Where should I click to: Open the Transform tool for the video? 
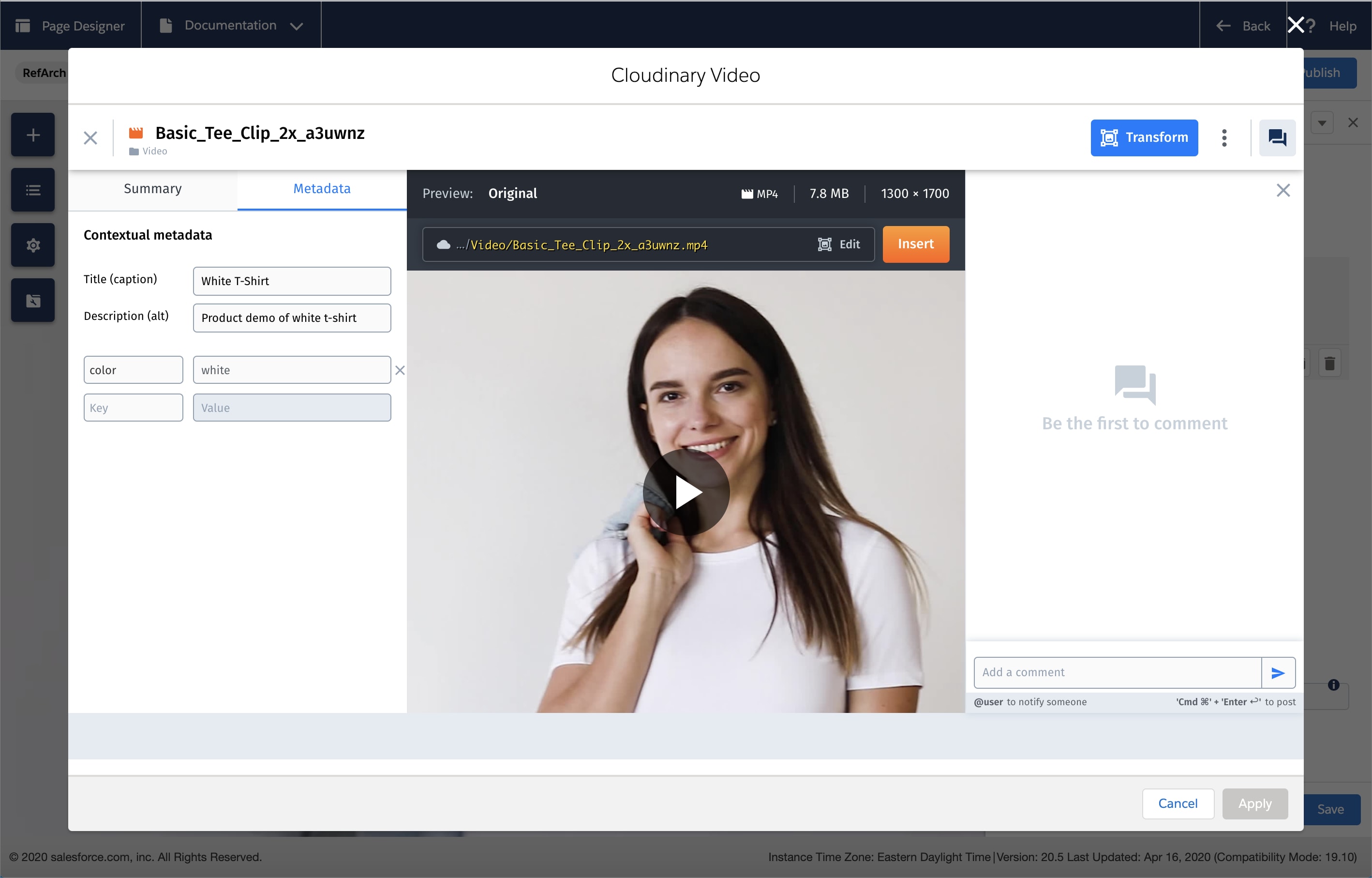tap(1144, 137)
